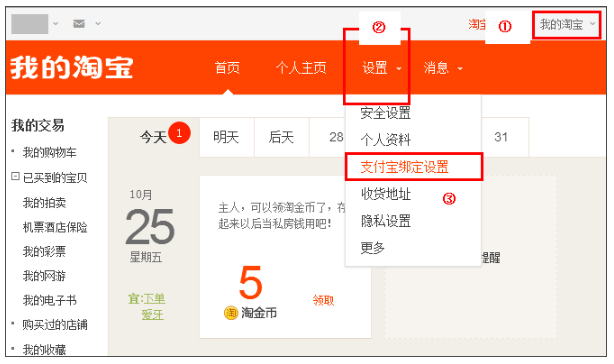
Task: Click the 星期五 weekday text
Action: tap(146, 257)
